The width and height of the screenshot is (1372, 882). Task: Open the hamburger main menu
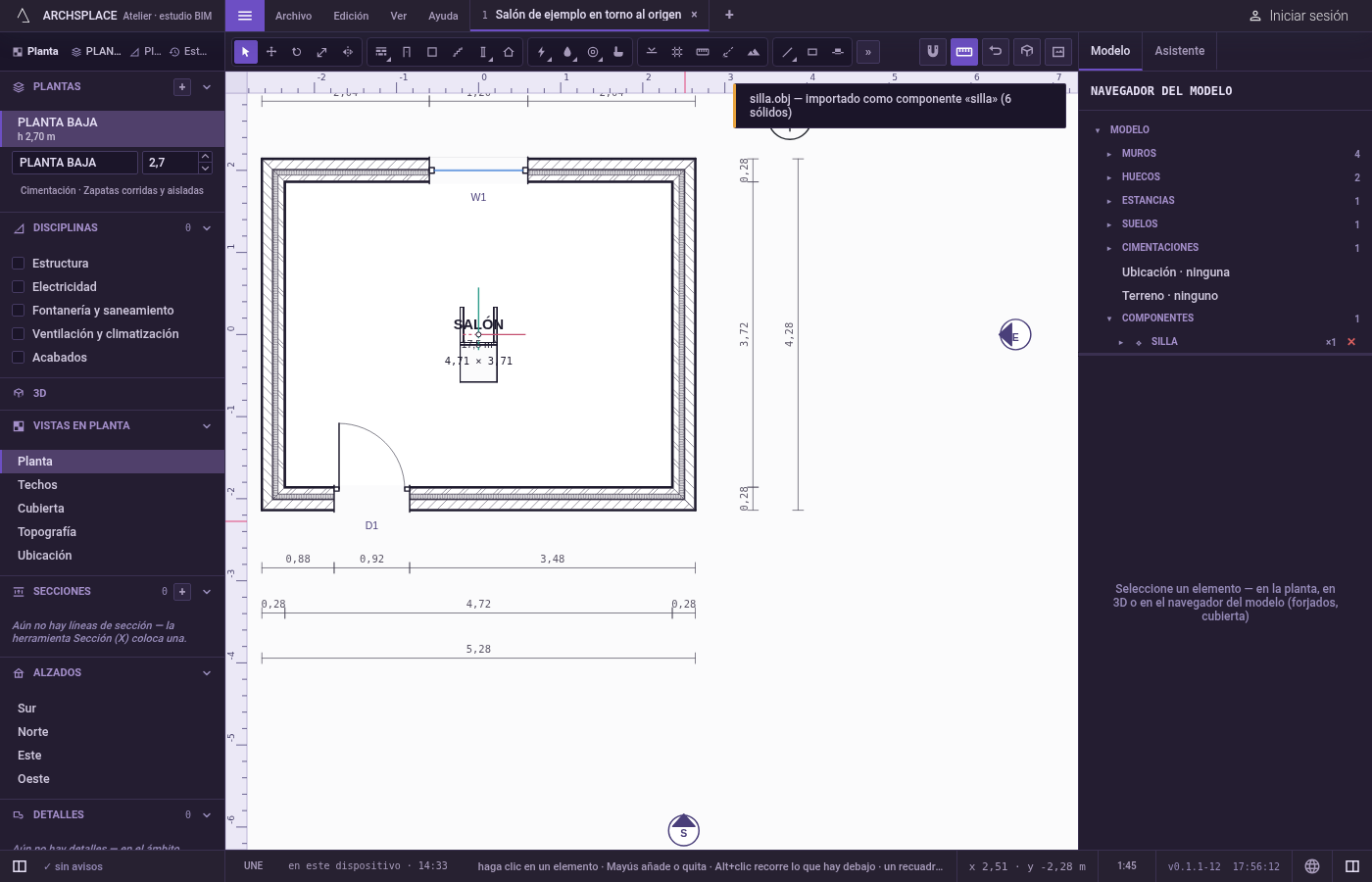point(245,16)
